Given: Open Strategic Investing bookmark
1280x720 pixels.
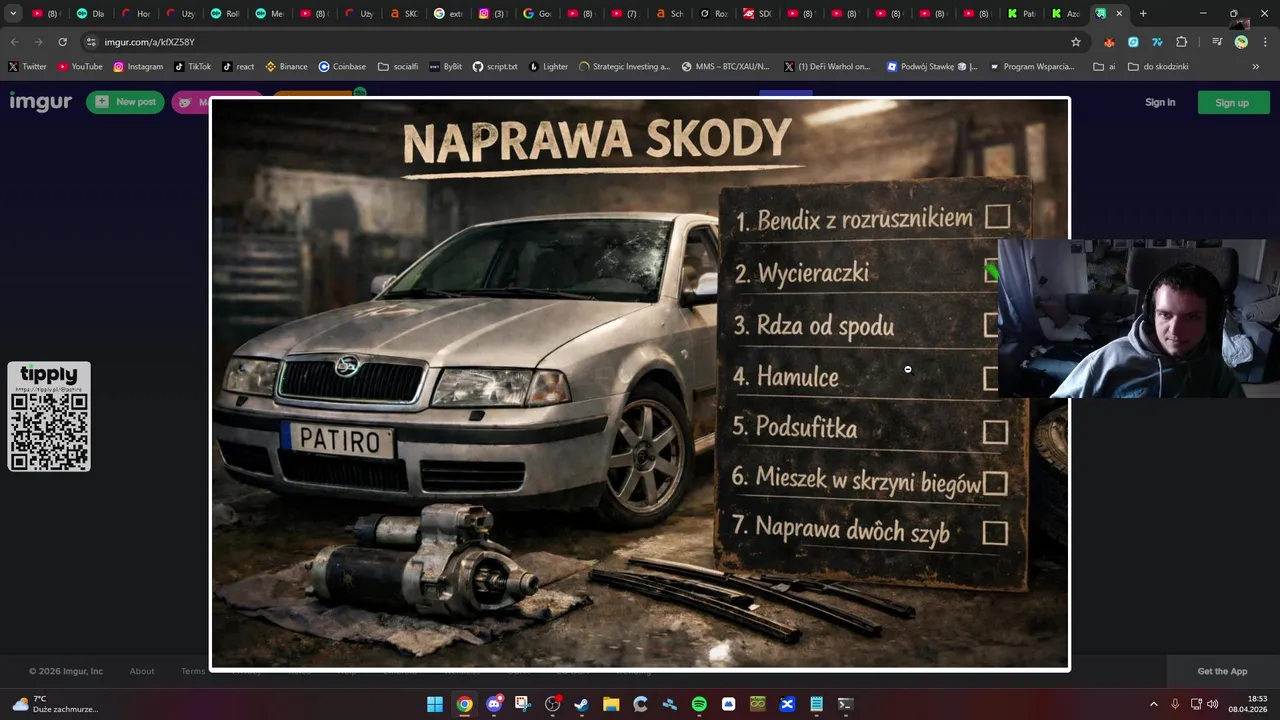Looking at the screenshot, I should coord(624,66).
